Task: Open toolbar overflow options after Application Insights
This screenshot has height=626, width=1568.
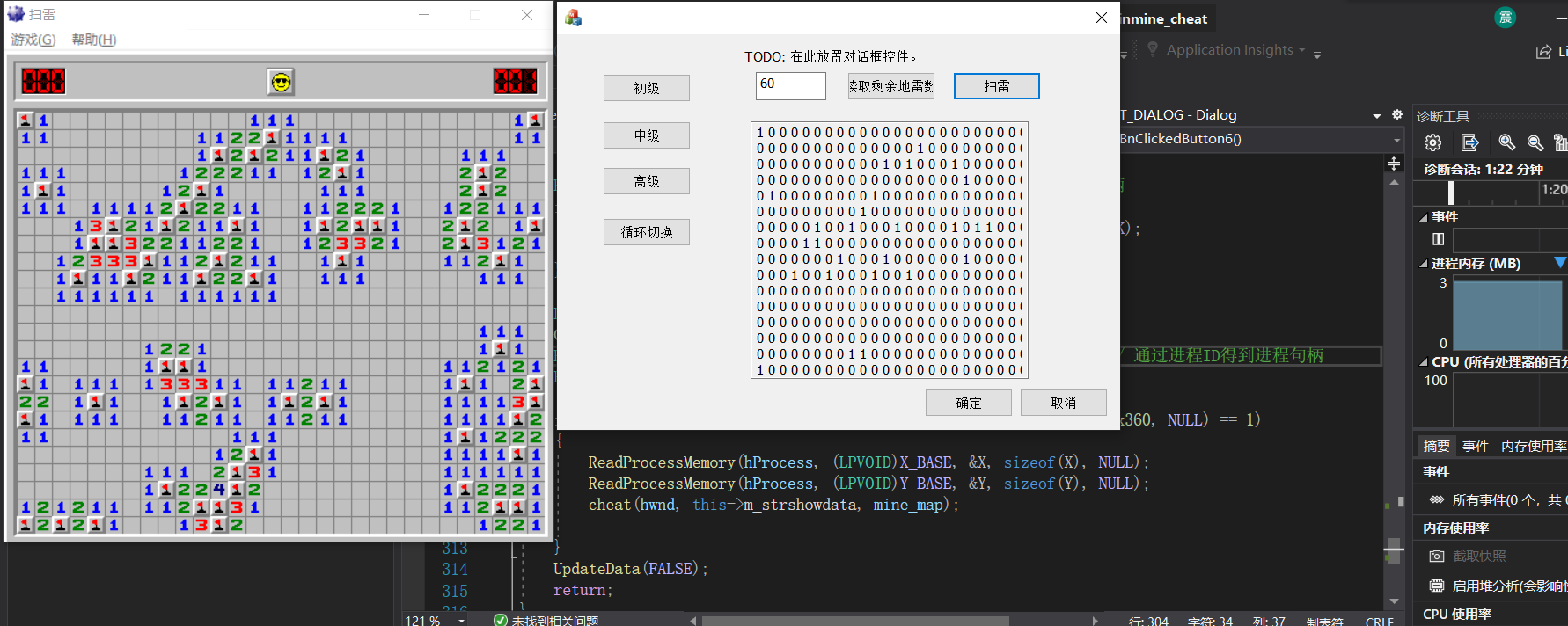Action: pos(1317,55)
